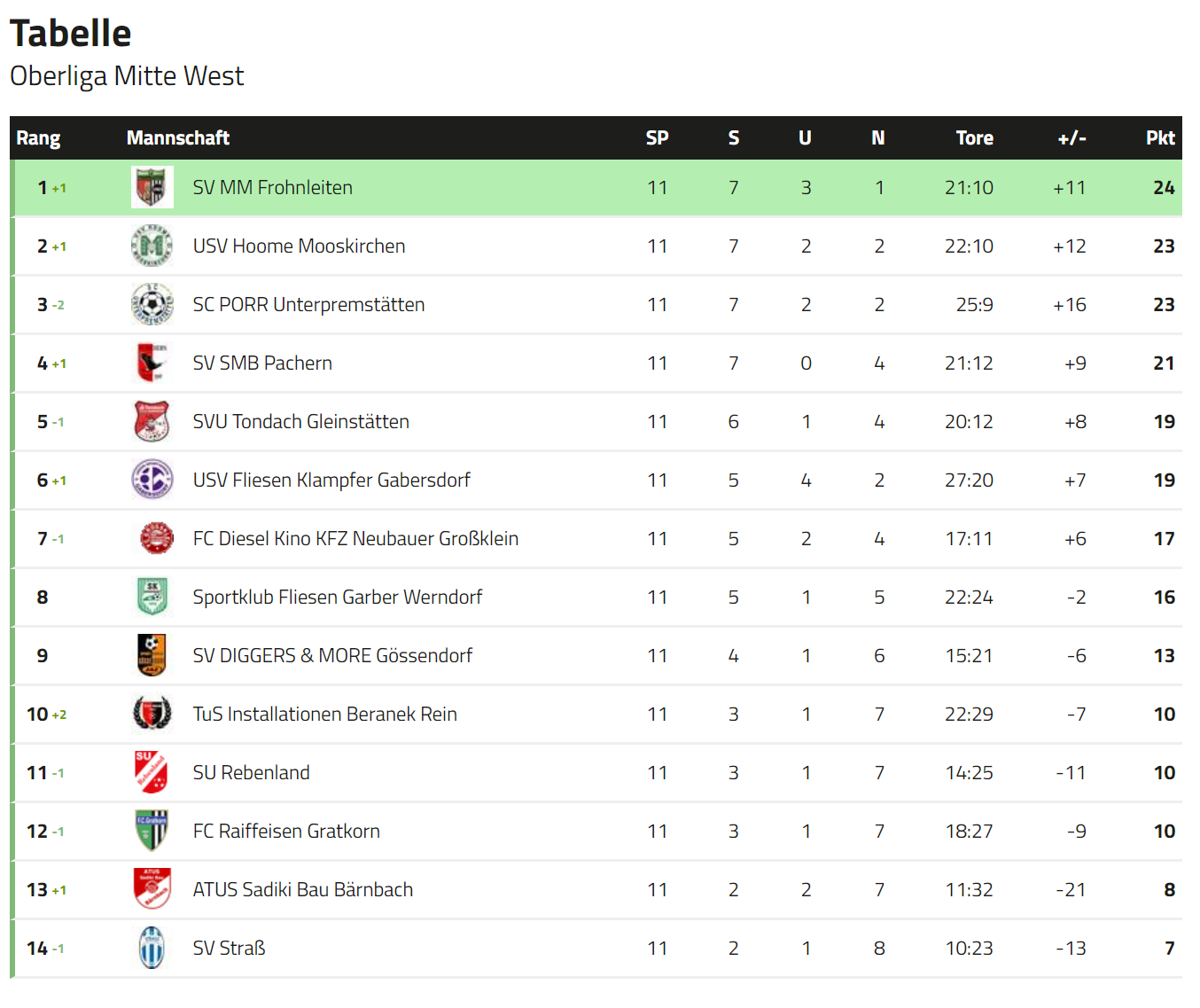
Task: Click the FC Großklein red round crest
Action: 157,538
